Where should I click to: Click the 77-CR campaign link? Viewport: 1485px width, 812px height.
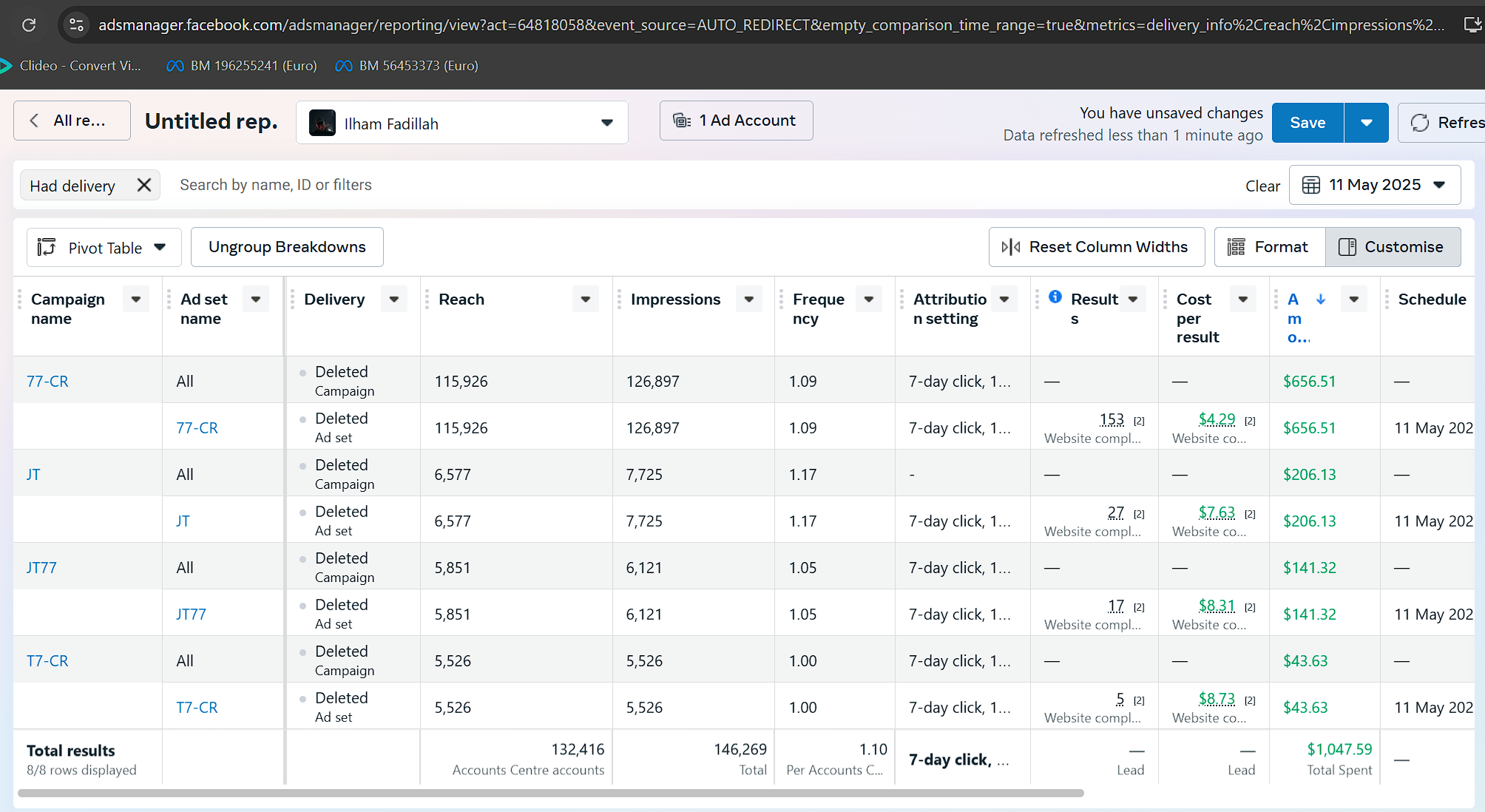pos(47,382)
